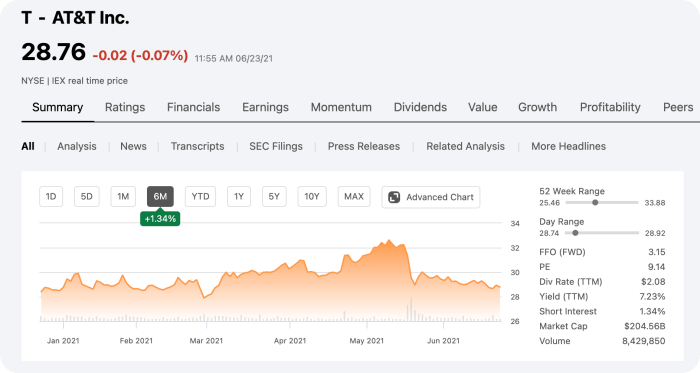
Task: Click the 52 week high 33.88
Action: [655, 203]
